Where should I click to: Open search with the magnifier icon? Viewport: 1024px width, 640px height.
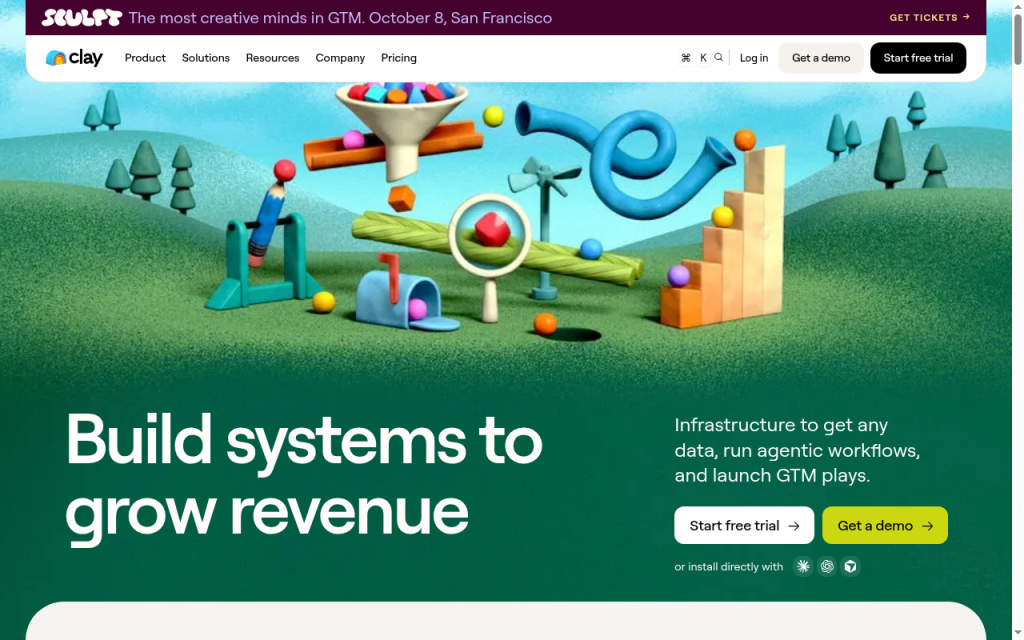tap(718, 57)
